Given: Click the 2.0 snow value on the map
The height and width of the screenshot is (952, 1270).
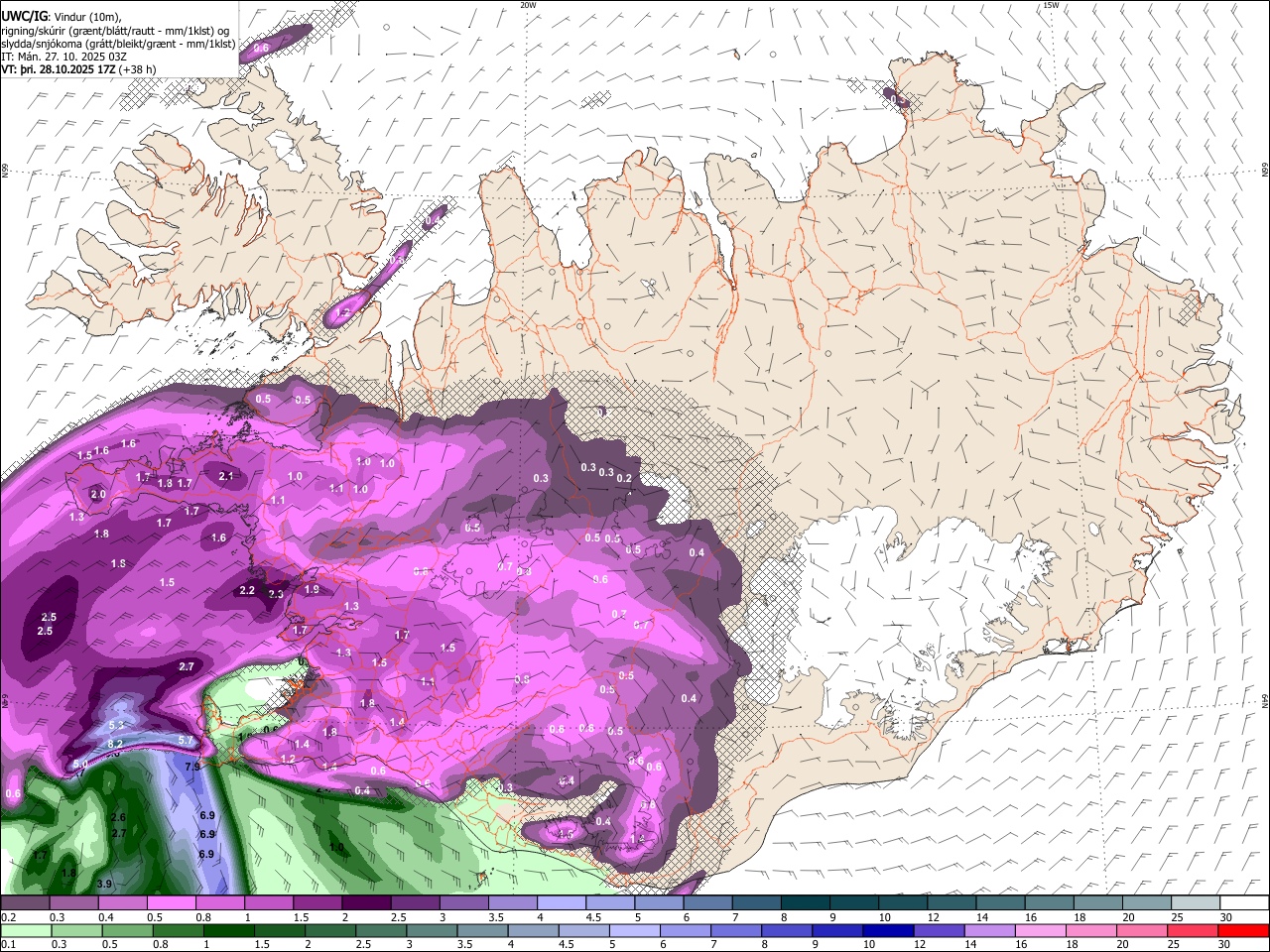Looking at the screenshot, I should [98, 495].
